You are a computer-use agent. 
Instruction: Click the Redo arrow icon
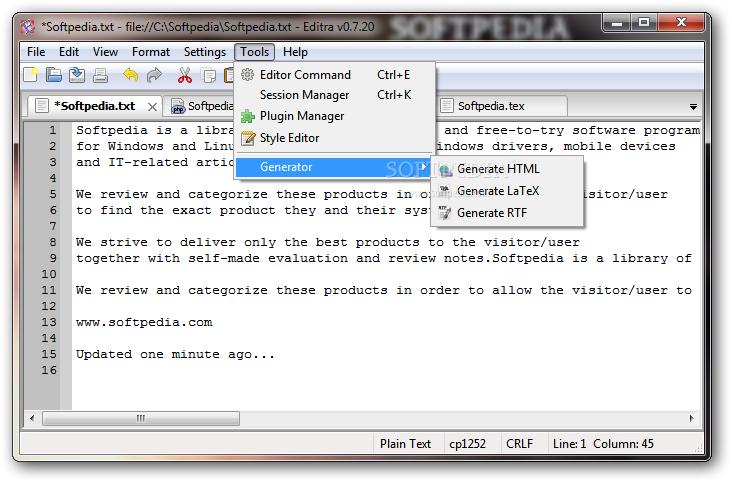pyautogui.click(x=154, y=75)
